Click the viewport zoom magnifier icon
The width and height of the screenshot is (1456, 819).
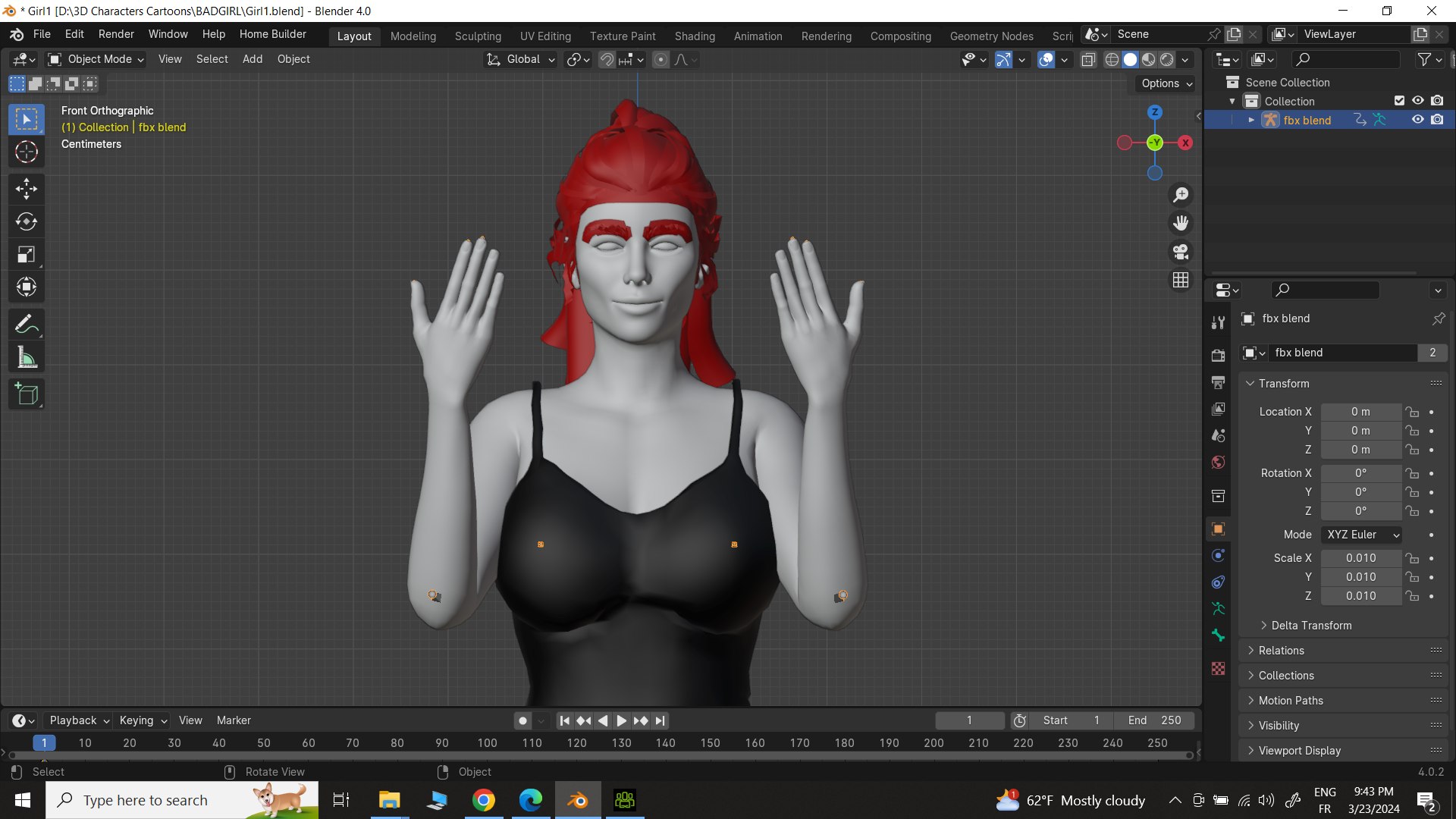(x=1181, y=195)
